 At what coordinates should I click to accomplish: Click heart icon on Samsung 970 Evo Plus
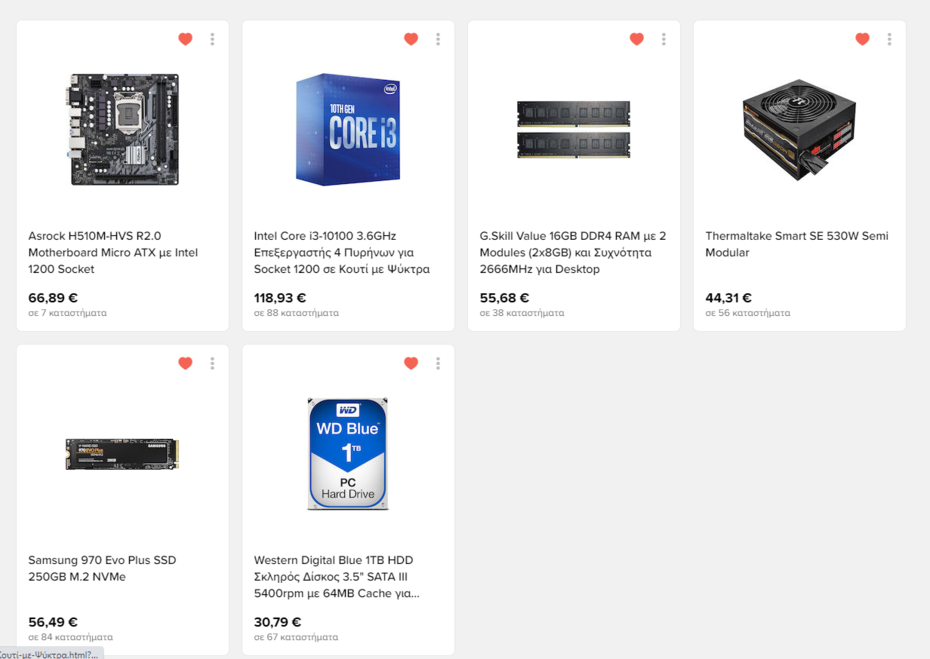tap(185, 363)
